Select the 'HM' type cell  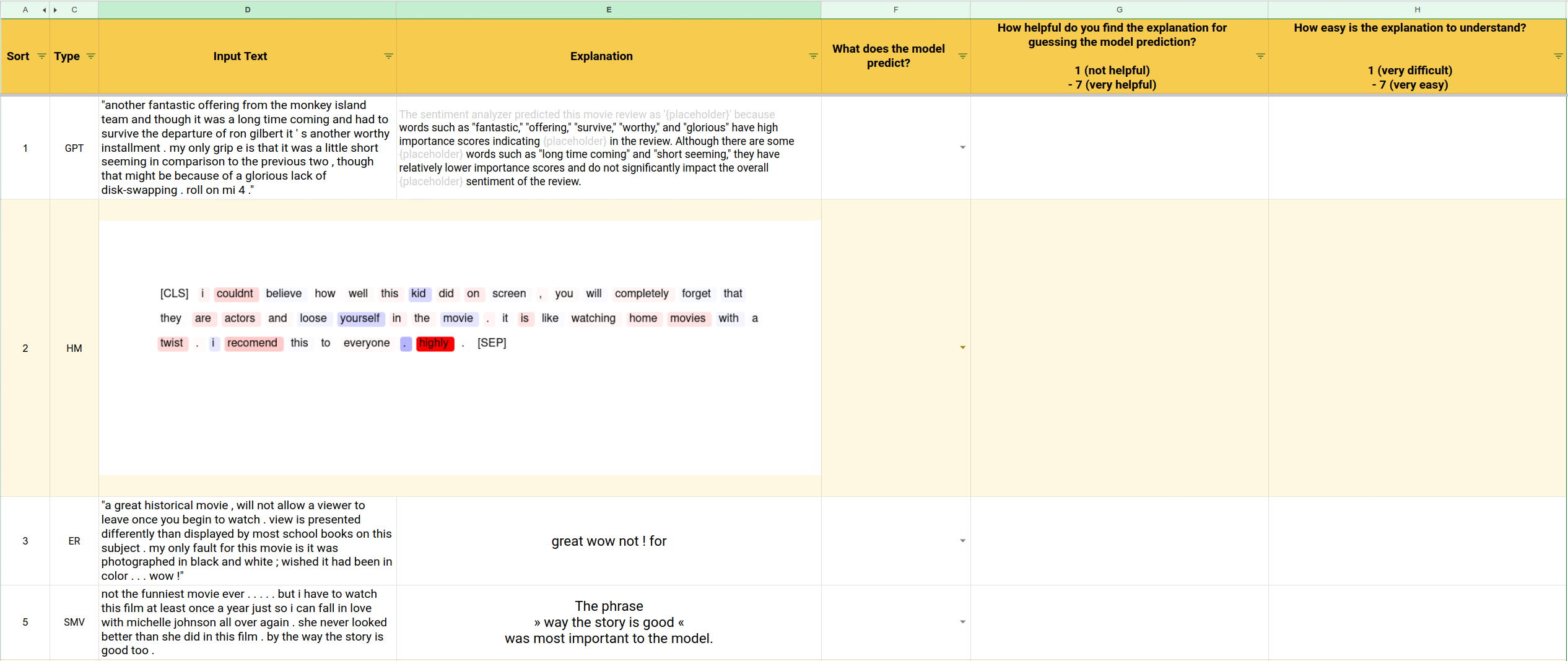(74, 348)
